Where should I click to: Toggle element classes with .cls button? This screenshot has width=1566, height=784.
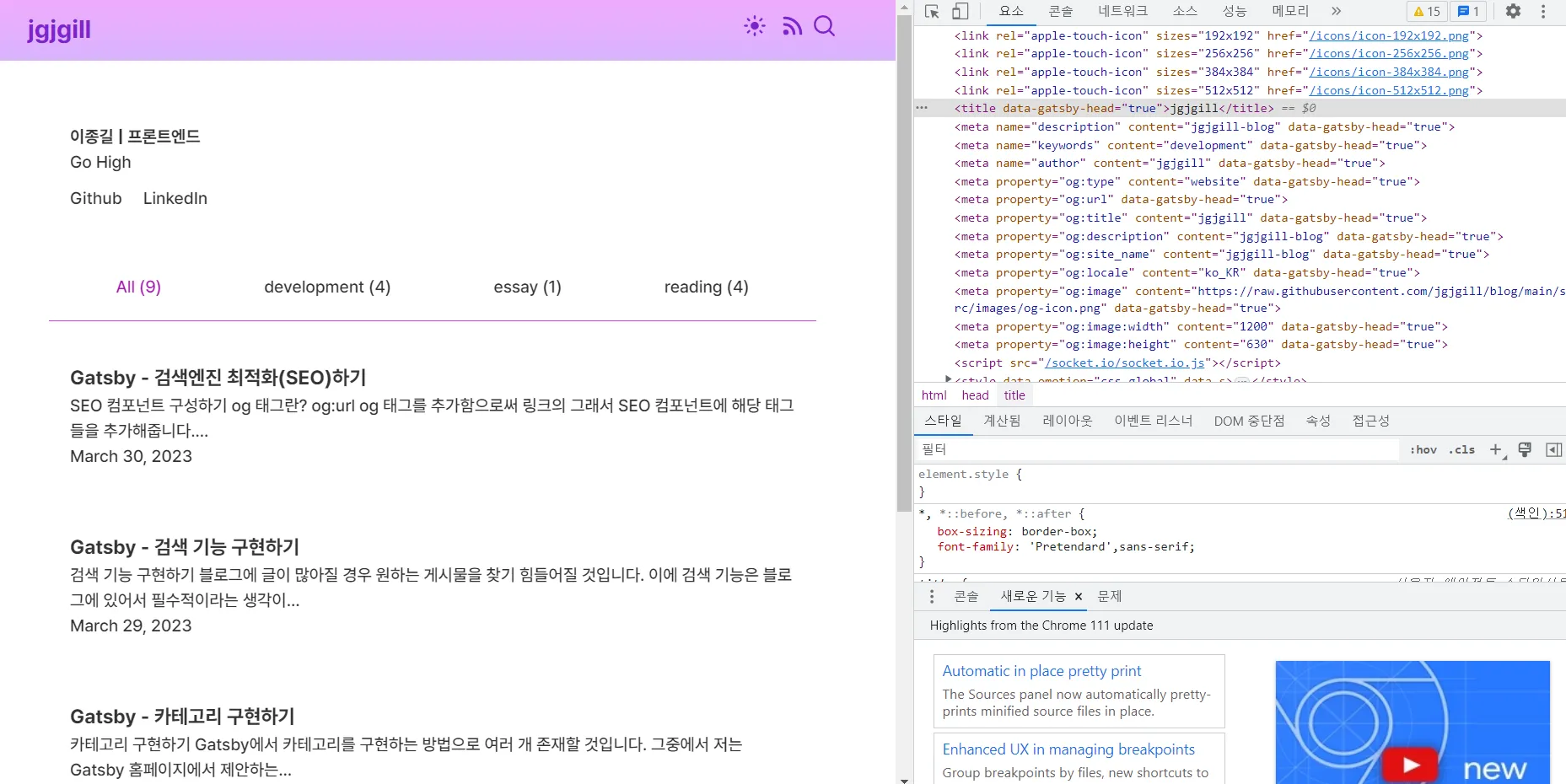pos(1461,450)
